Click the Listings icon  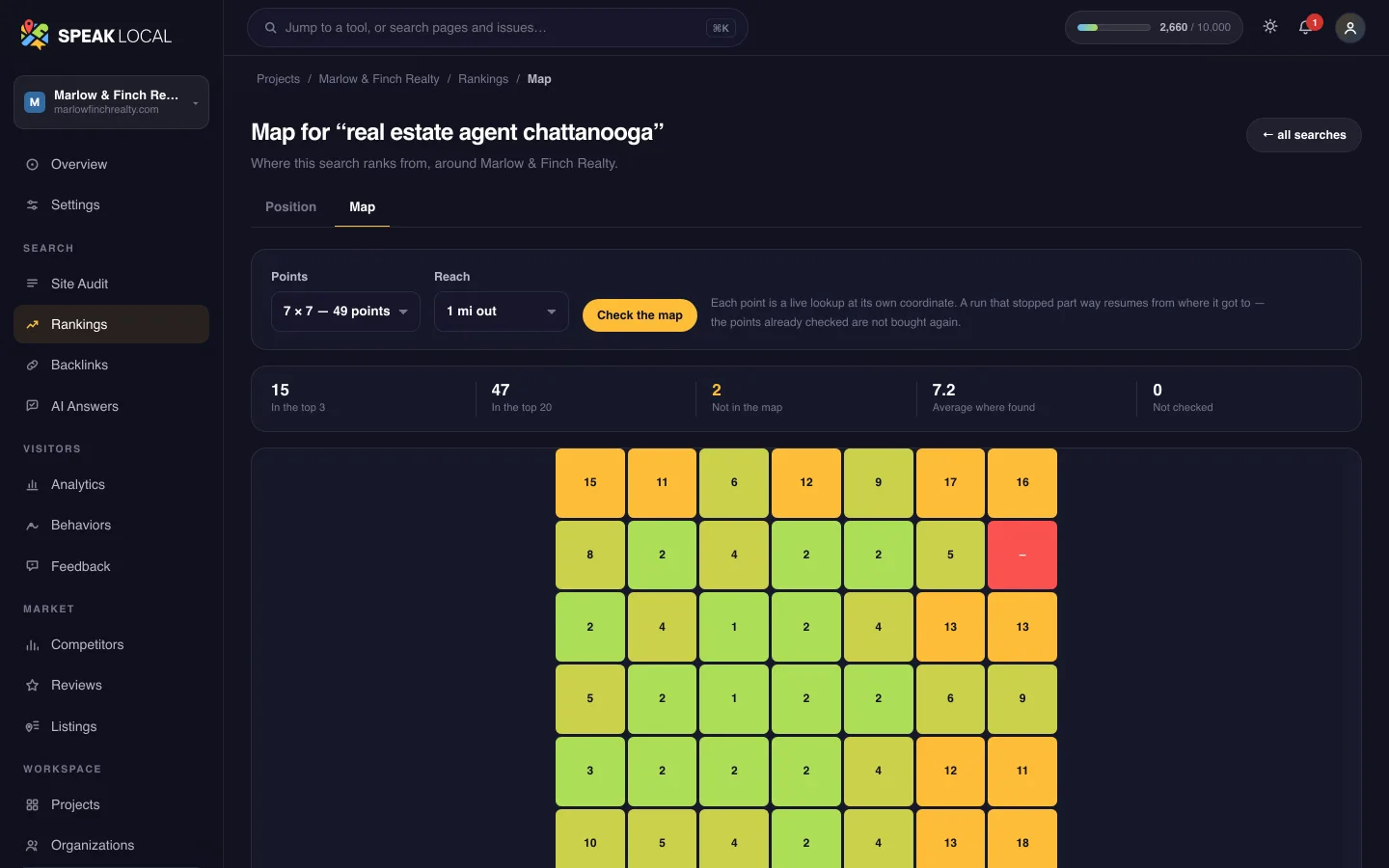point(32,727)
